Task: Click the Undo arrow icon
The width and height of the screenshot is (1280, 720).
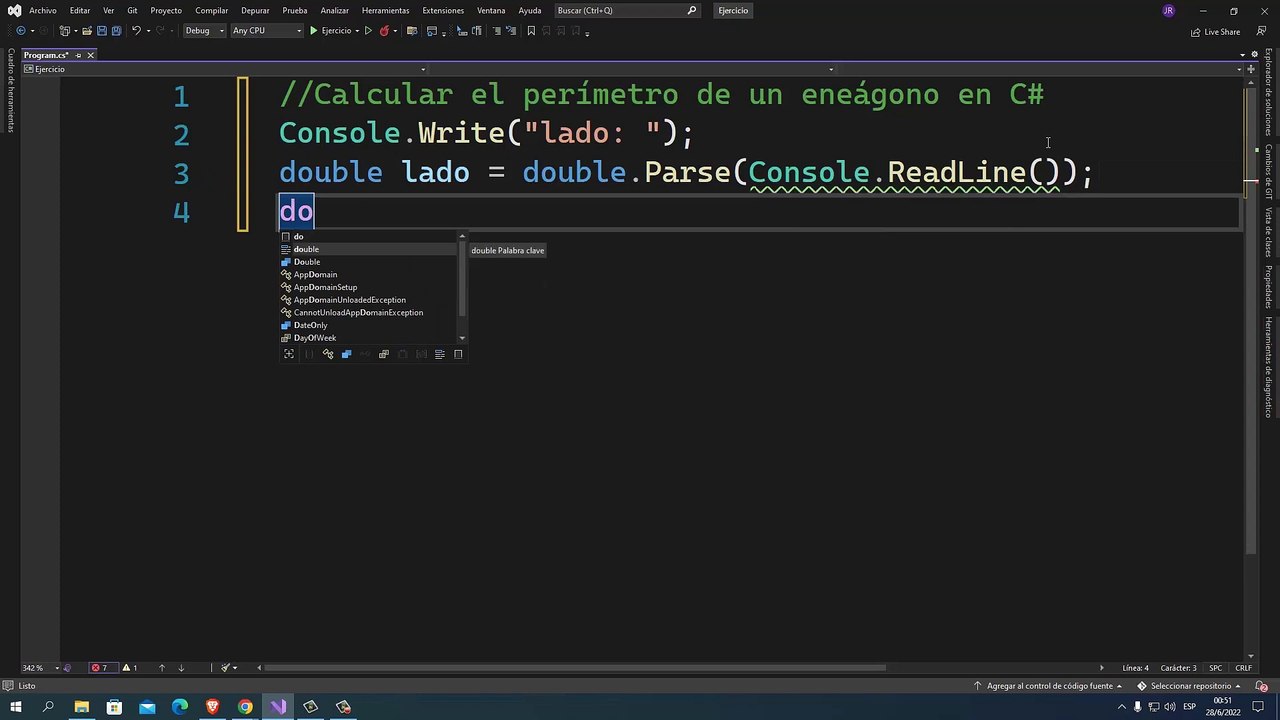Action: pyautogui.click(x=136, y=31)
